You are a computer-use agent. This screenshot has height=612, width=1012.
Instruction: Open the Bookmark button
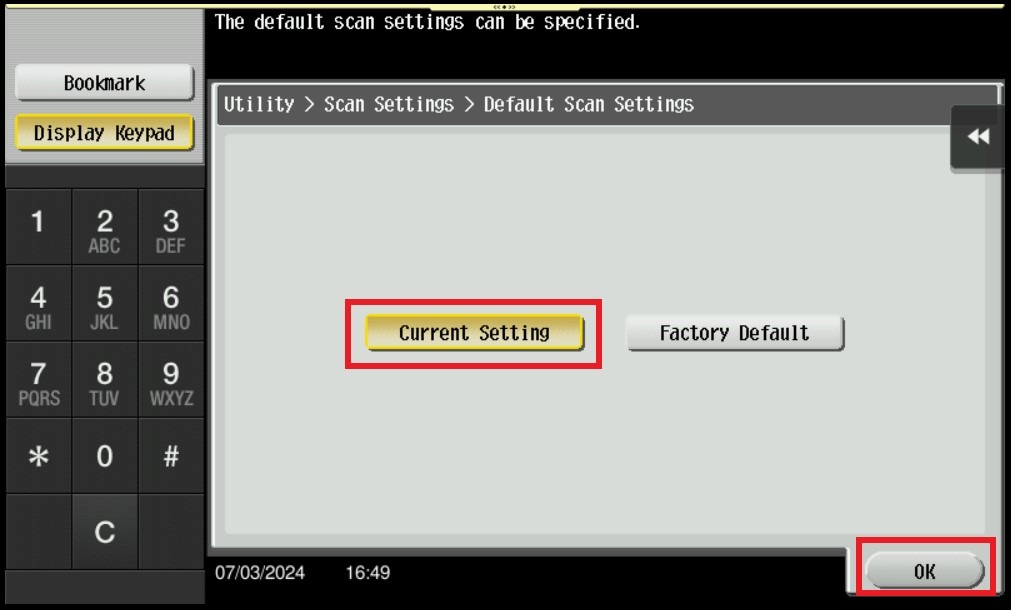(104, 83)
